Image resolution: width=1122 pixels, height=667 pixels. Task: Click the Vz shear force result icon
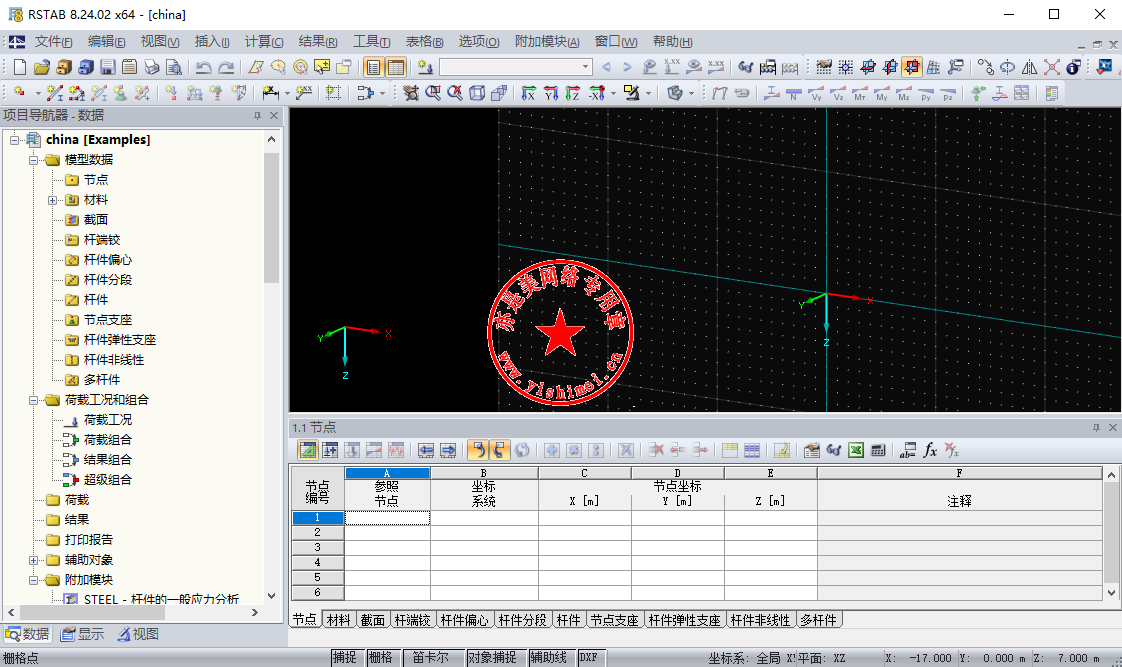838,93
